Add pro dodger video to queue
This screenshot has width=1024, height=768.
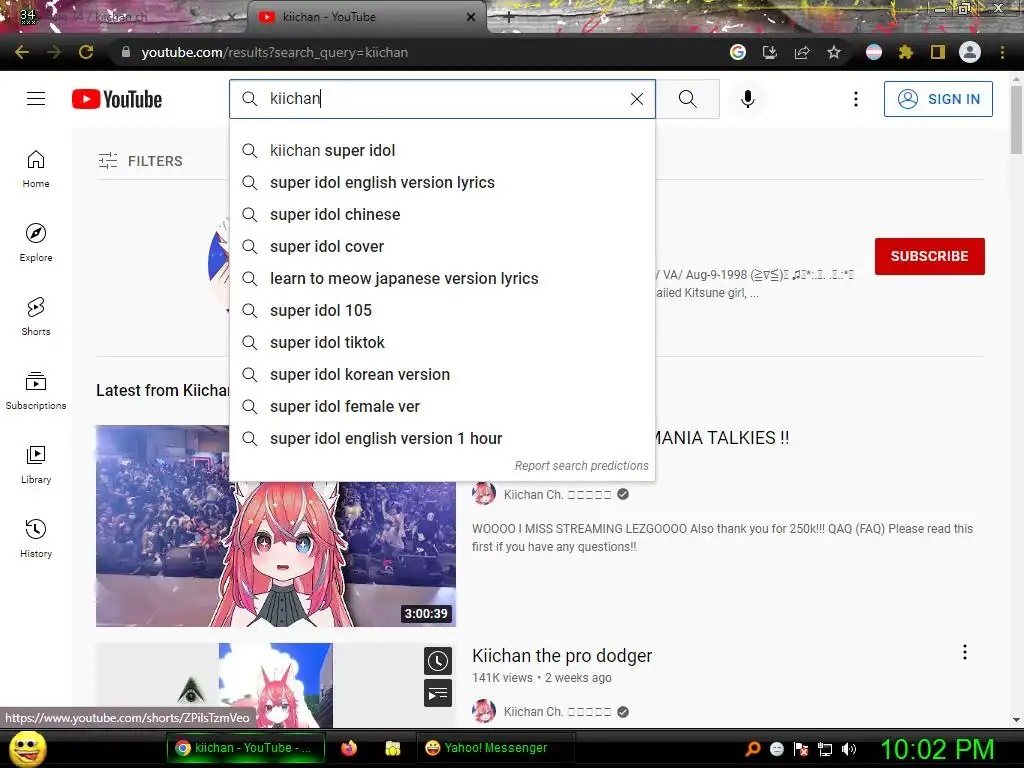438,693
